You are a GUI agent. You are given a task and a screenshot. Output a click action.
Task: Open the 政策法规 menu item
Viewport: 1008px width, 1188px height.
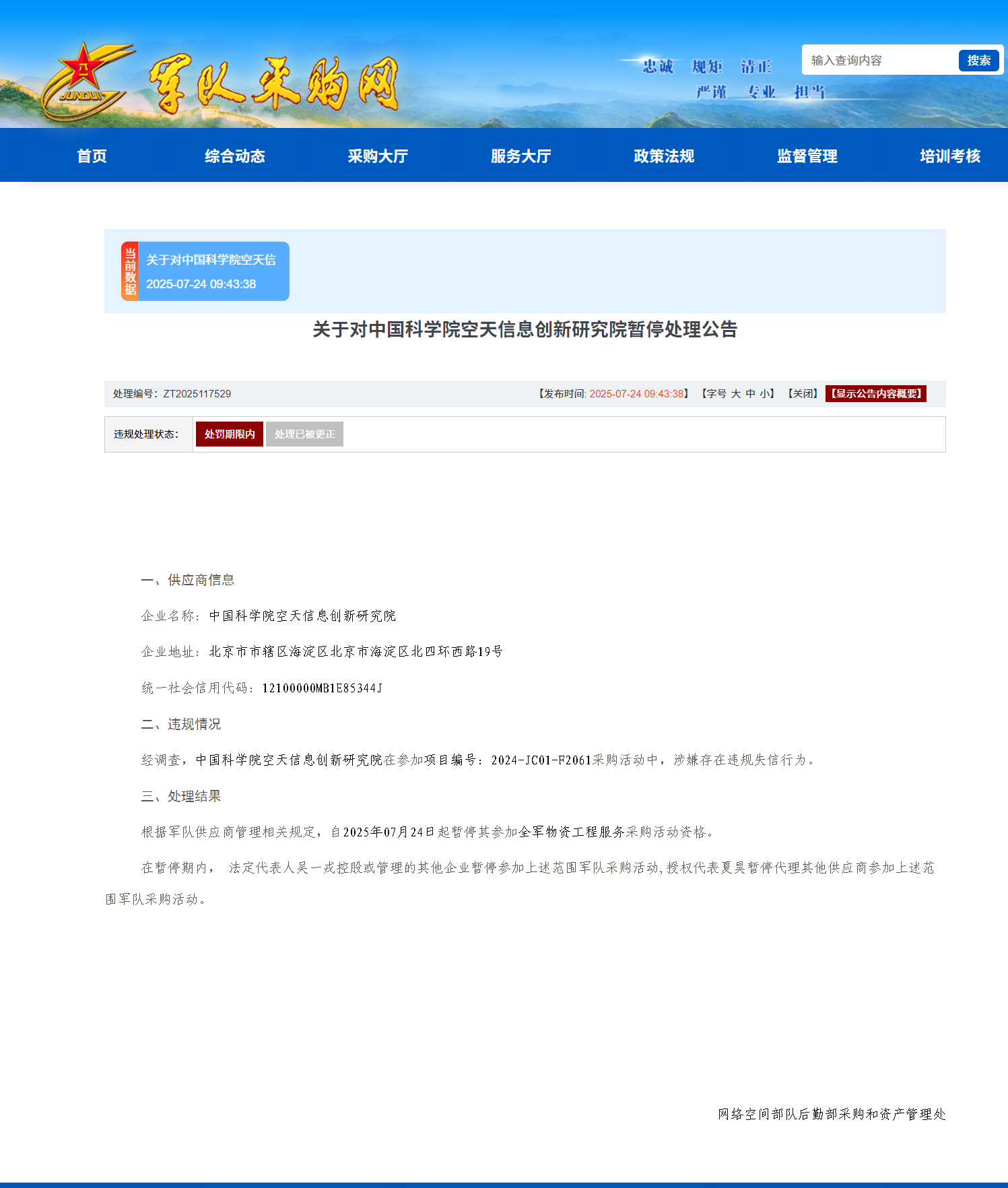coord(664,156)
